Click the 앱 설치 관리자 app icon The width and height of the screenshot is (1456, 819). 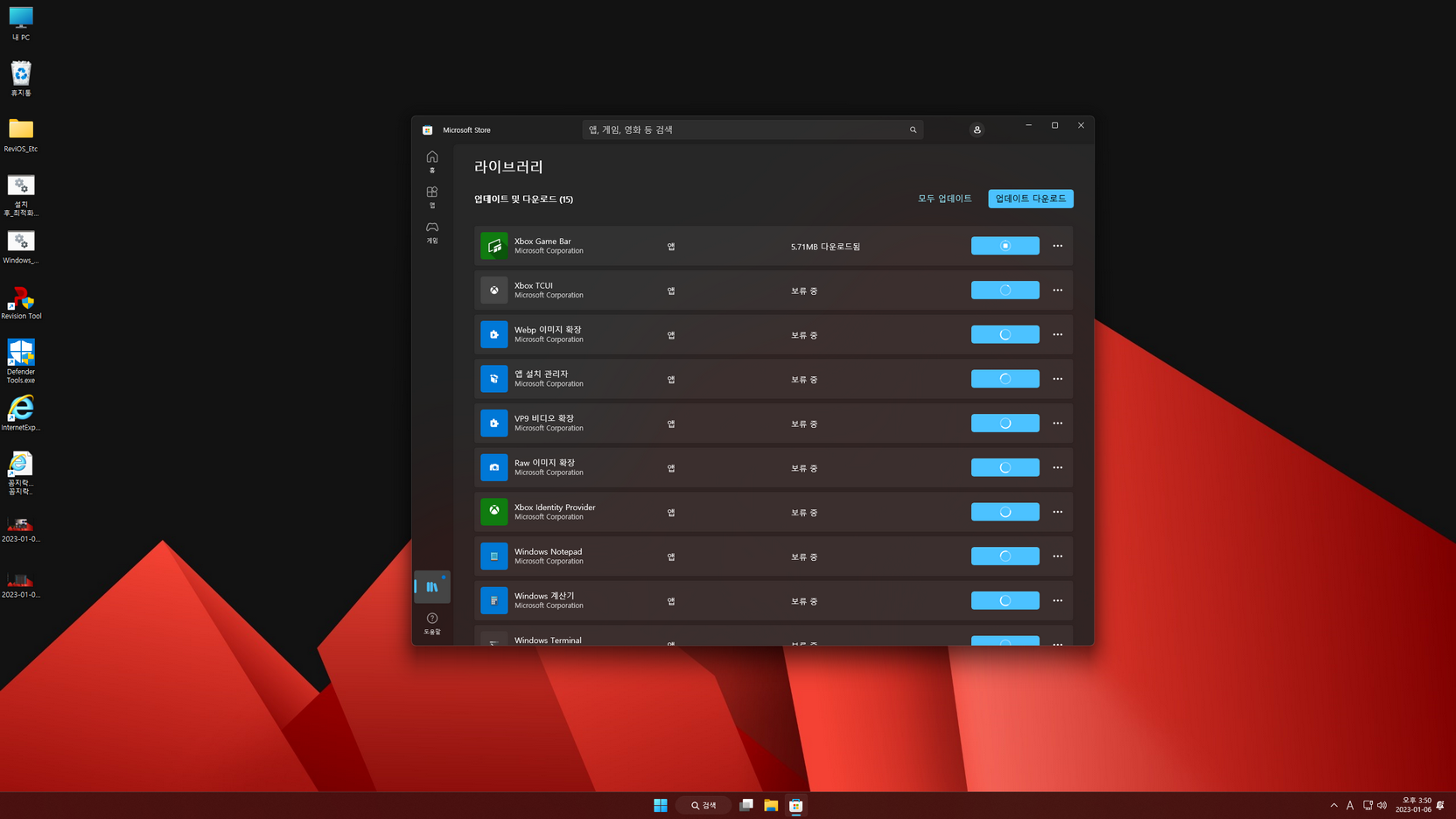pyautogui.click(x=494, y=379)
